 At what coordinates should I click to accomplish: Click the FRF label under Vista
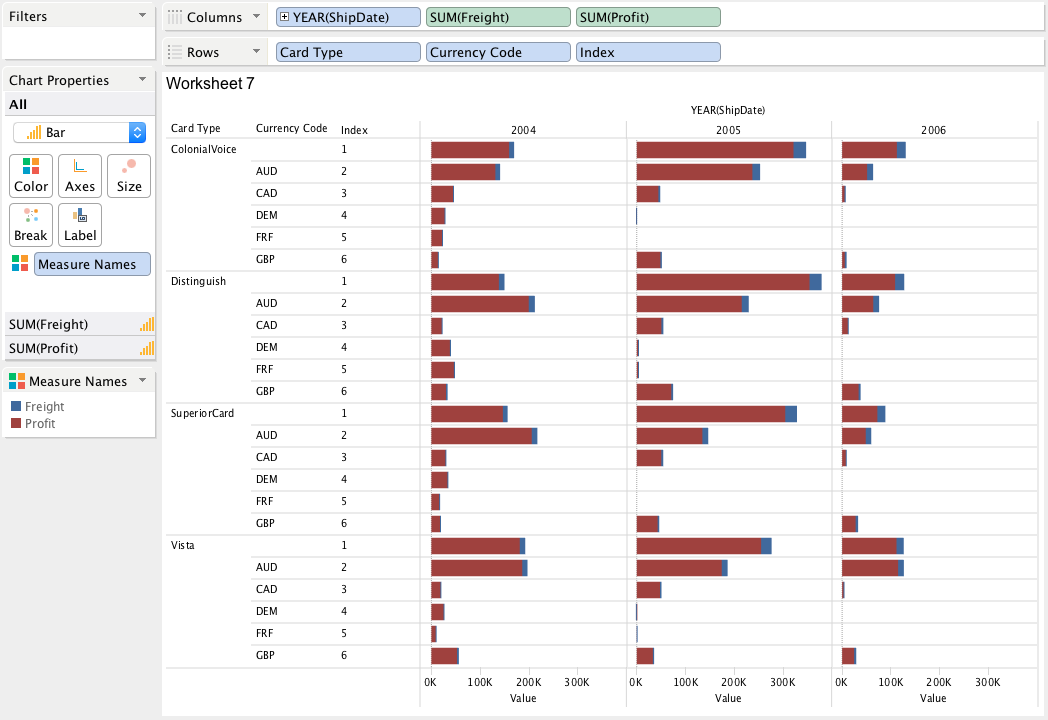(265, 633)
